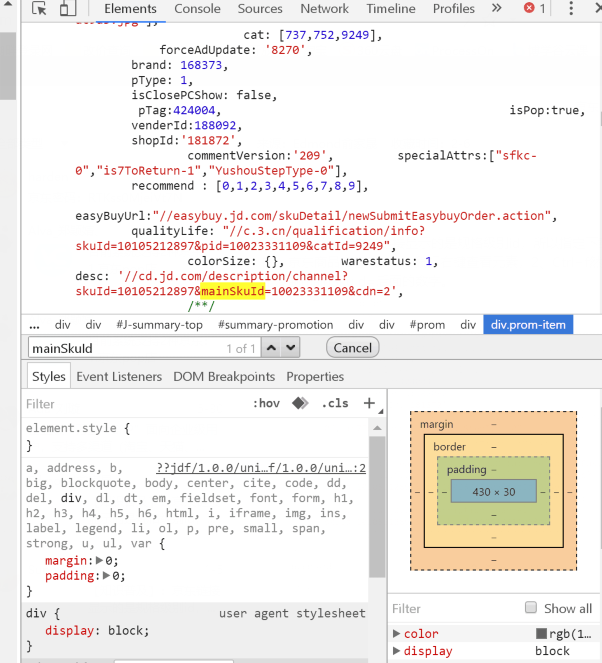
Task: Open the DOM Breakpoints pane
Action: 224,376
